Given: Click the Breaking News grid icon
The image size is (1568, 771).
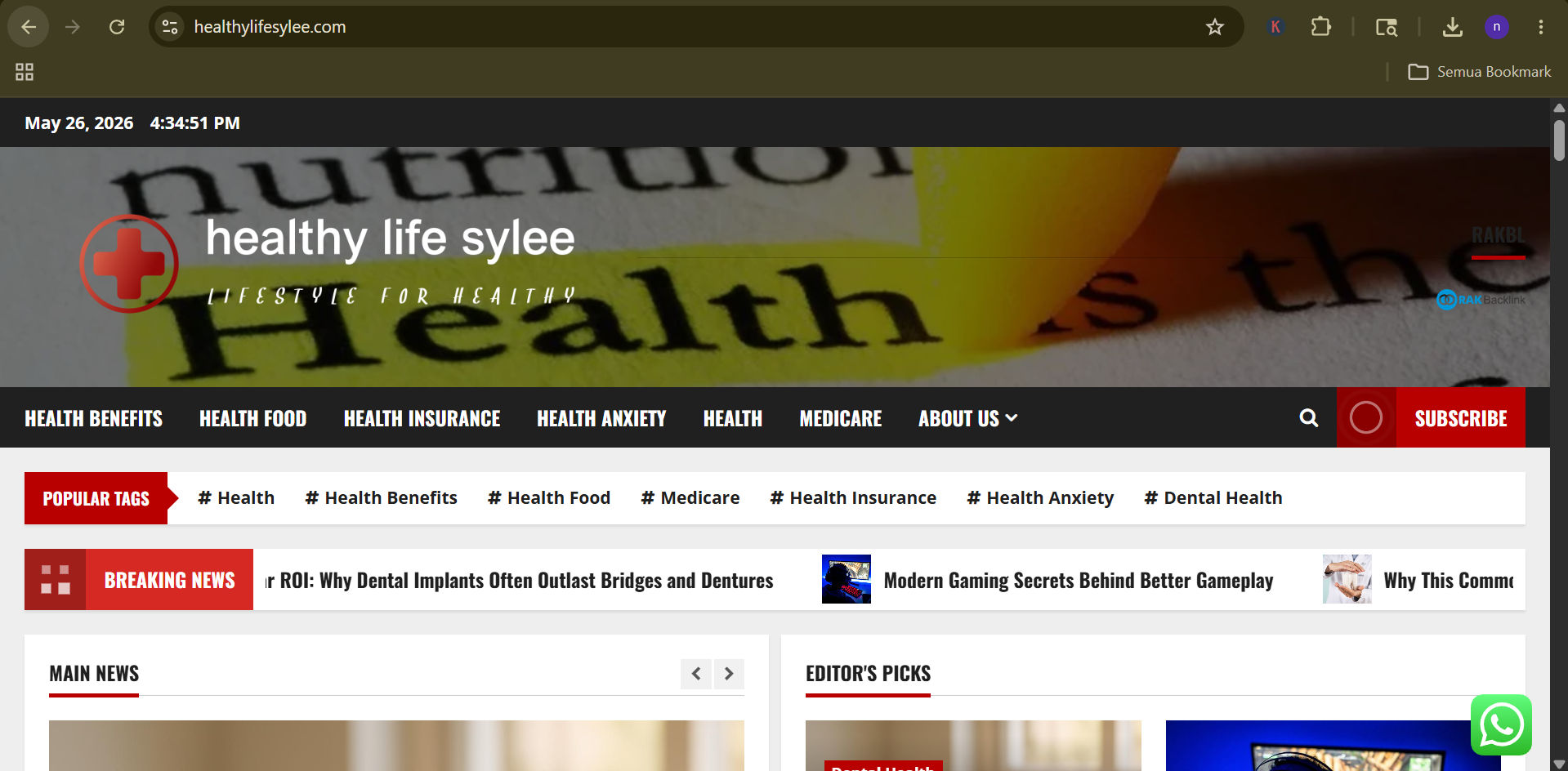Looking at the screenshot, I should pos(55,579).
